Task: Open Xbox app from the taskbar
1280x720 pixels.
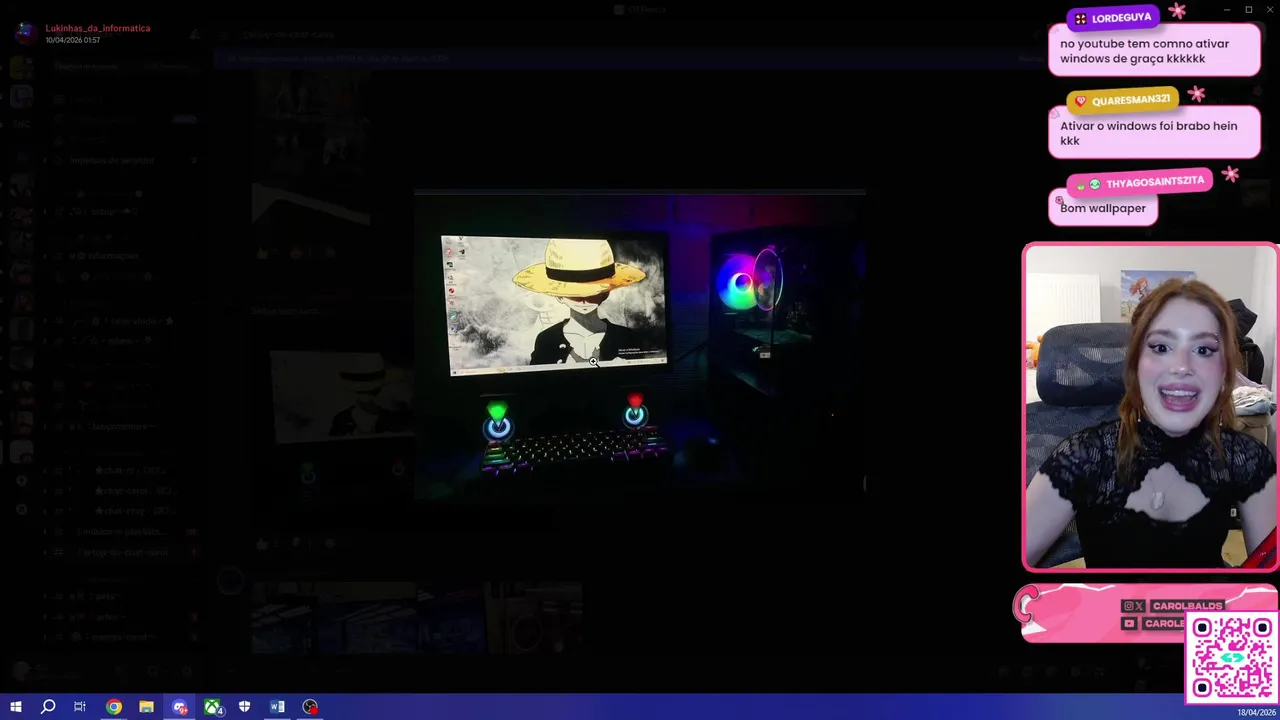Action: (x=213, y=707)
